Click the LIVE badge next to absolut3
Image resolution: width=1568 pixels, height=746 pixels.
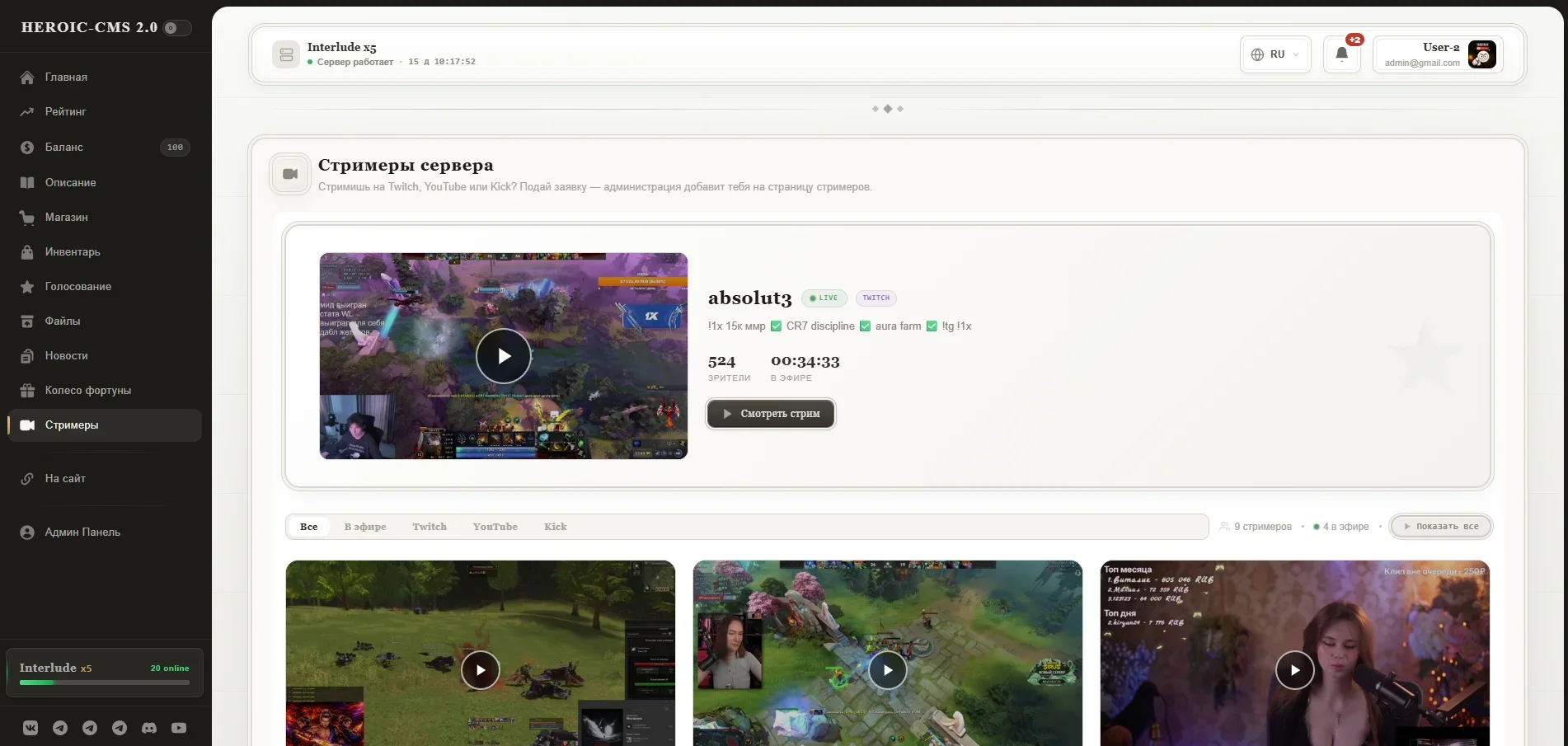[824, 298]
